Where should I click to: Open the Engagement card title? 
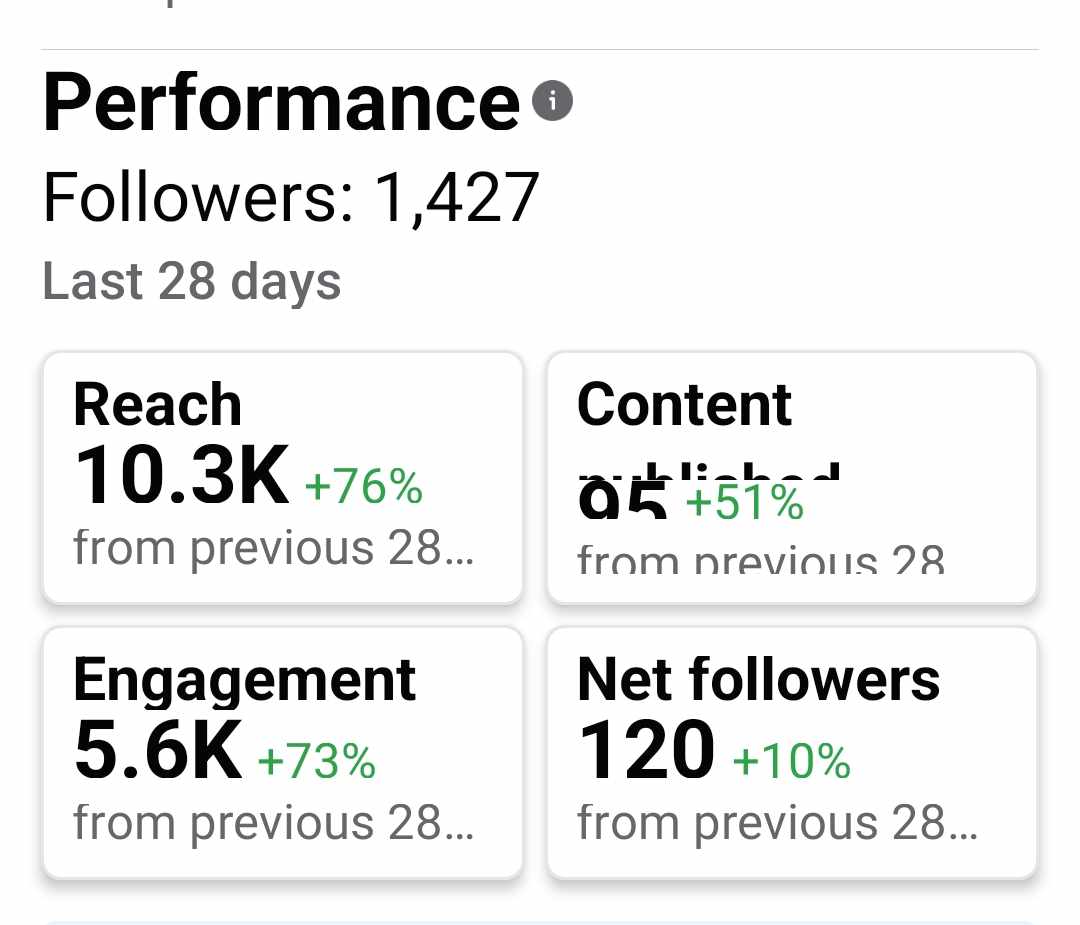click(x=245, y=680)
